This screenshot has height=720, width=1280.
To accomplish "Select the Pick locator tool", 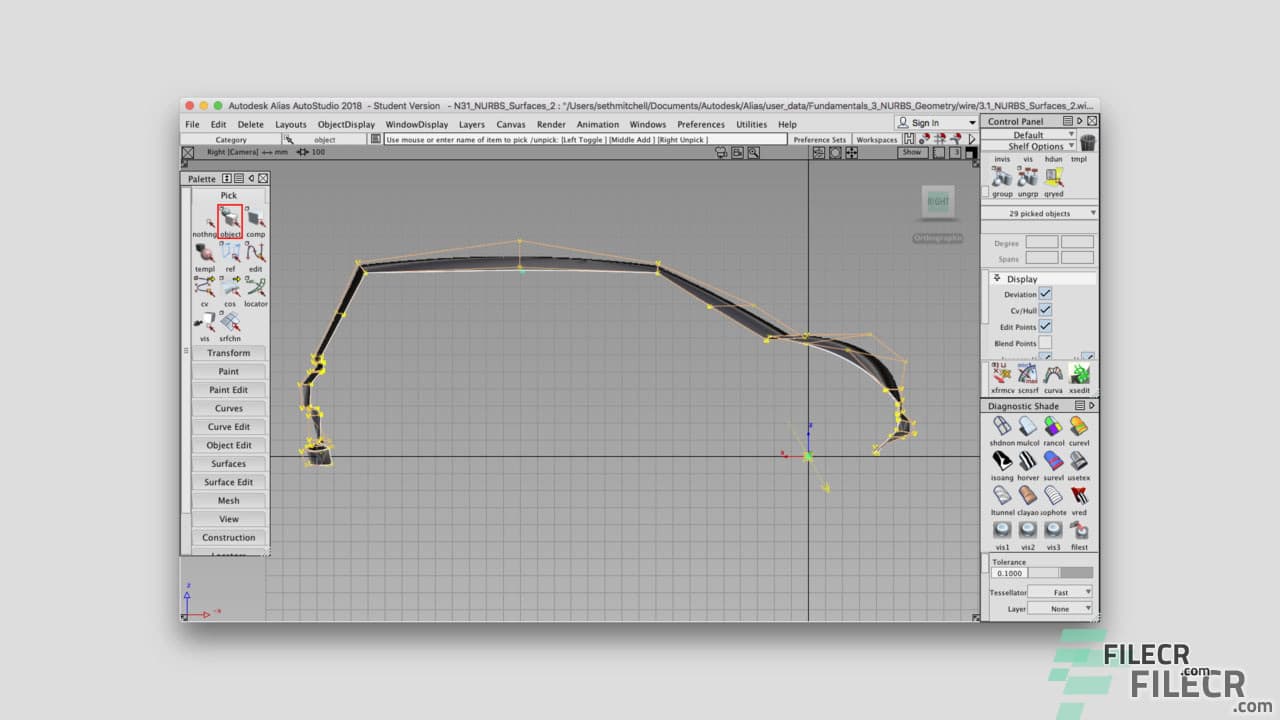I will [x=255, y=288].
